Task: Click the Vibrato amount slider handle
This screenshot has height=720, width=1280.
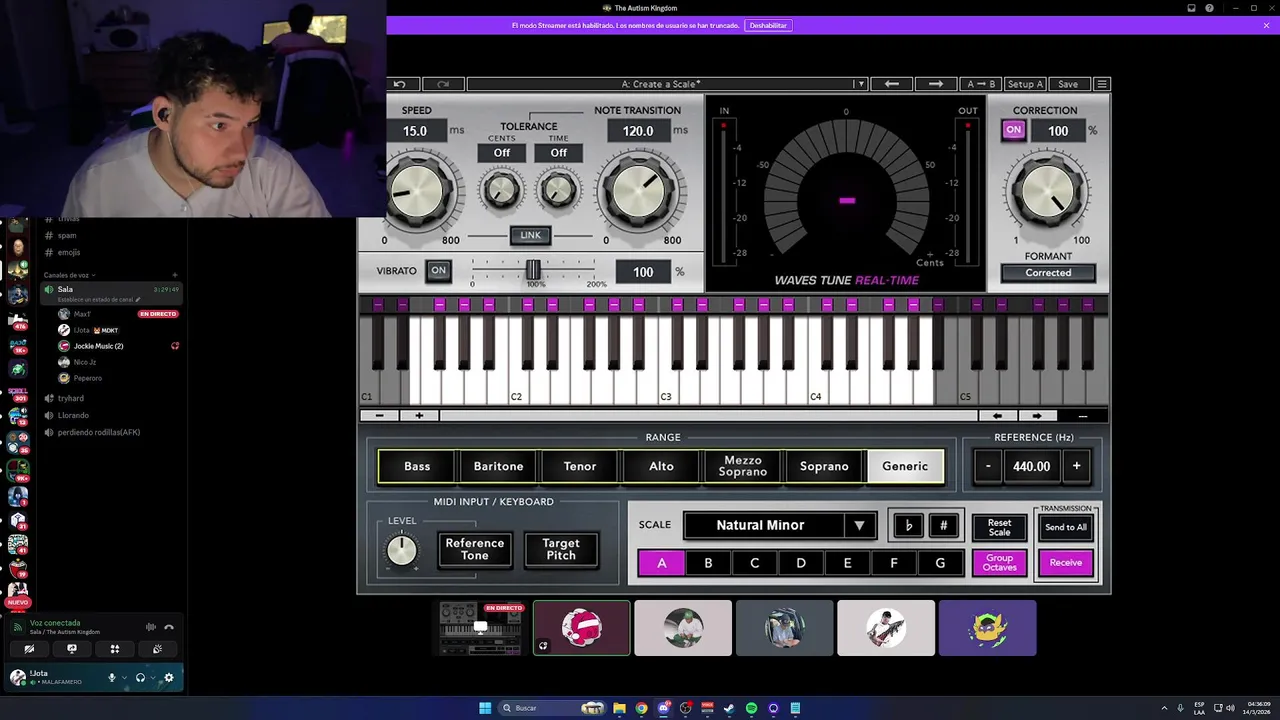Action: click(x=533, y=270)
